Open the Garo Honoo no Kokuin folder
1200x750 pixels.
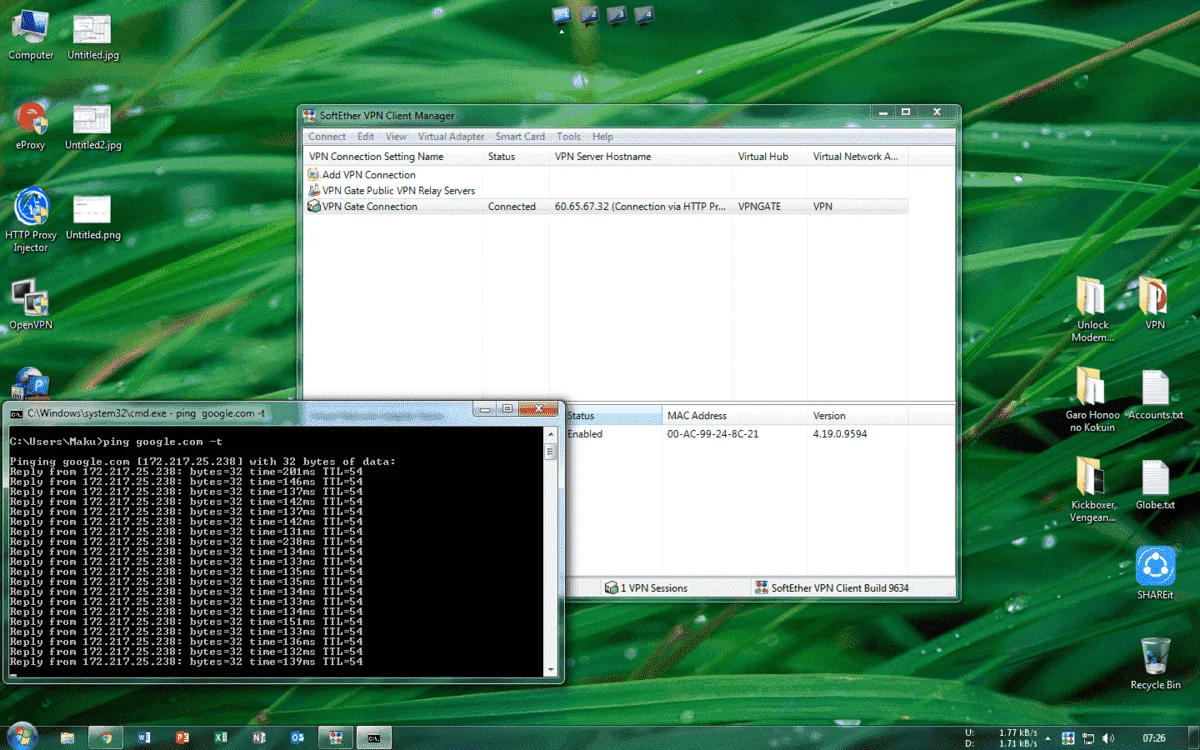(1092, 400)
